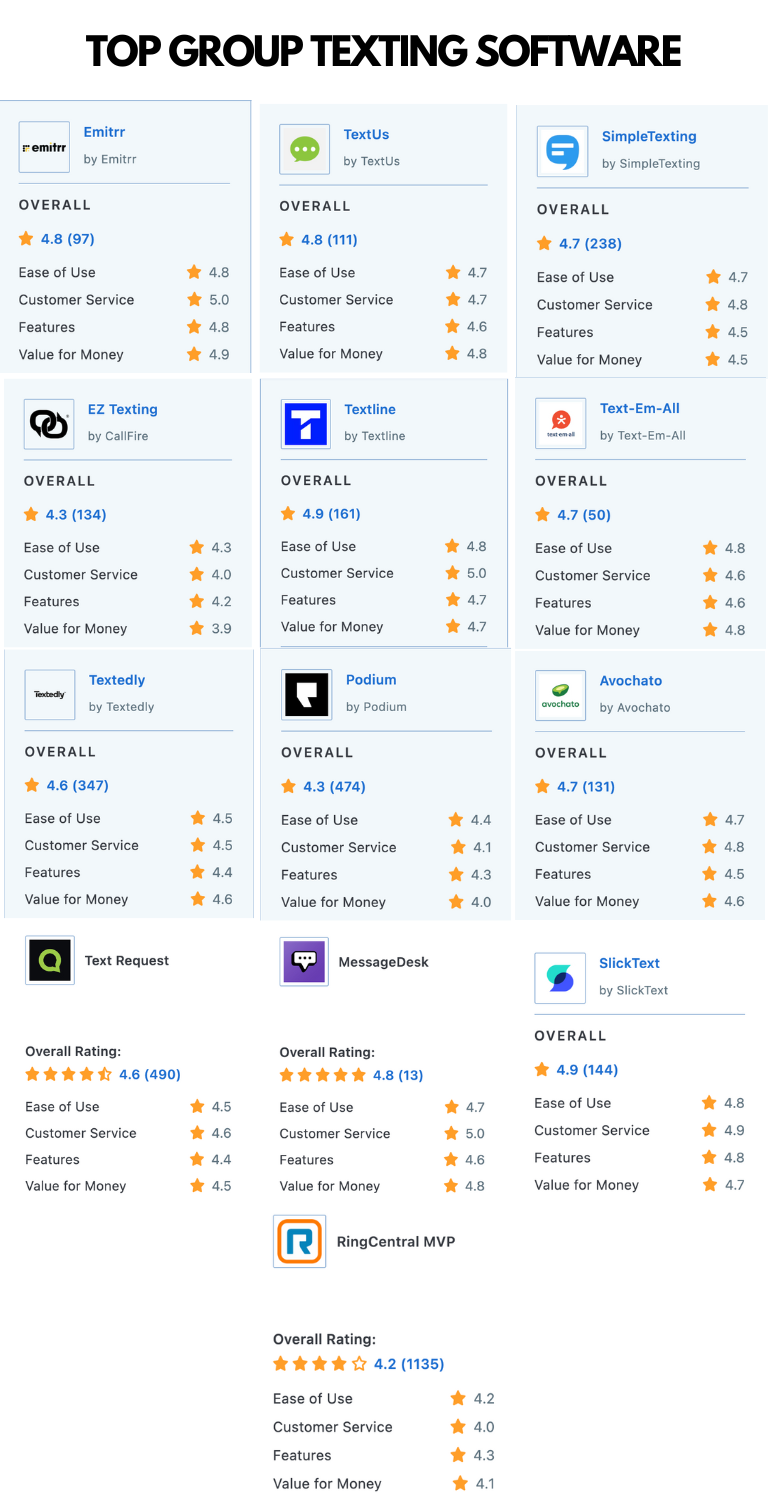Open the Emitrr title link
Screen dimensions: 768x1500
(104, 132)
